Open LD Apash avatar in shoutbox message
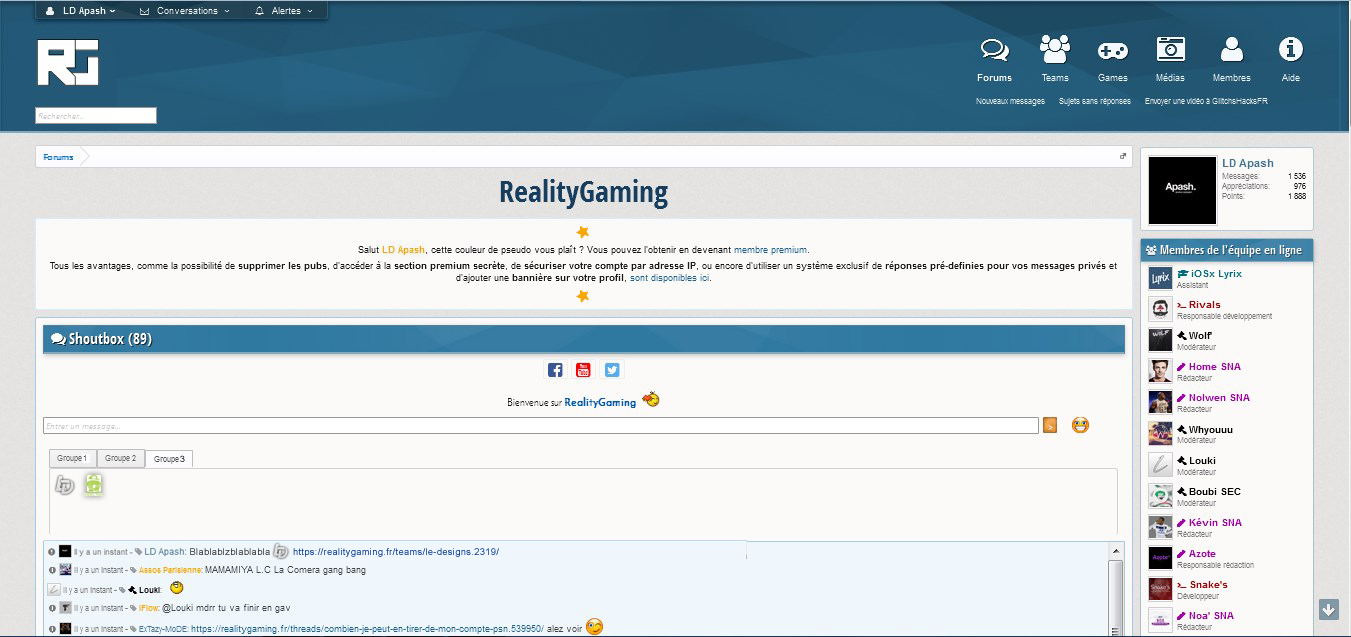This screenshot has width=1351, height=637. pos(65,551)
